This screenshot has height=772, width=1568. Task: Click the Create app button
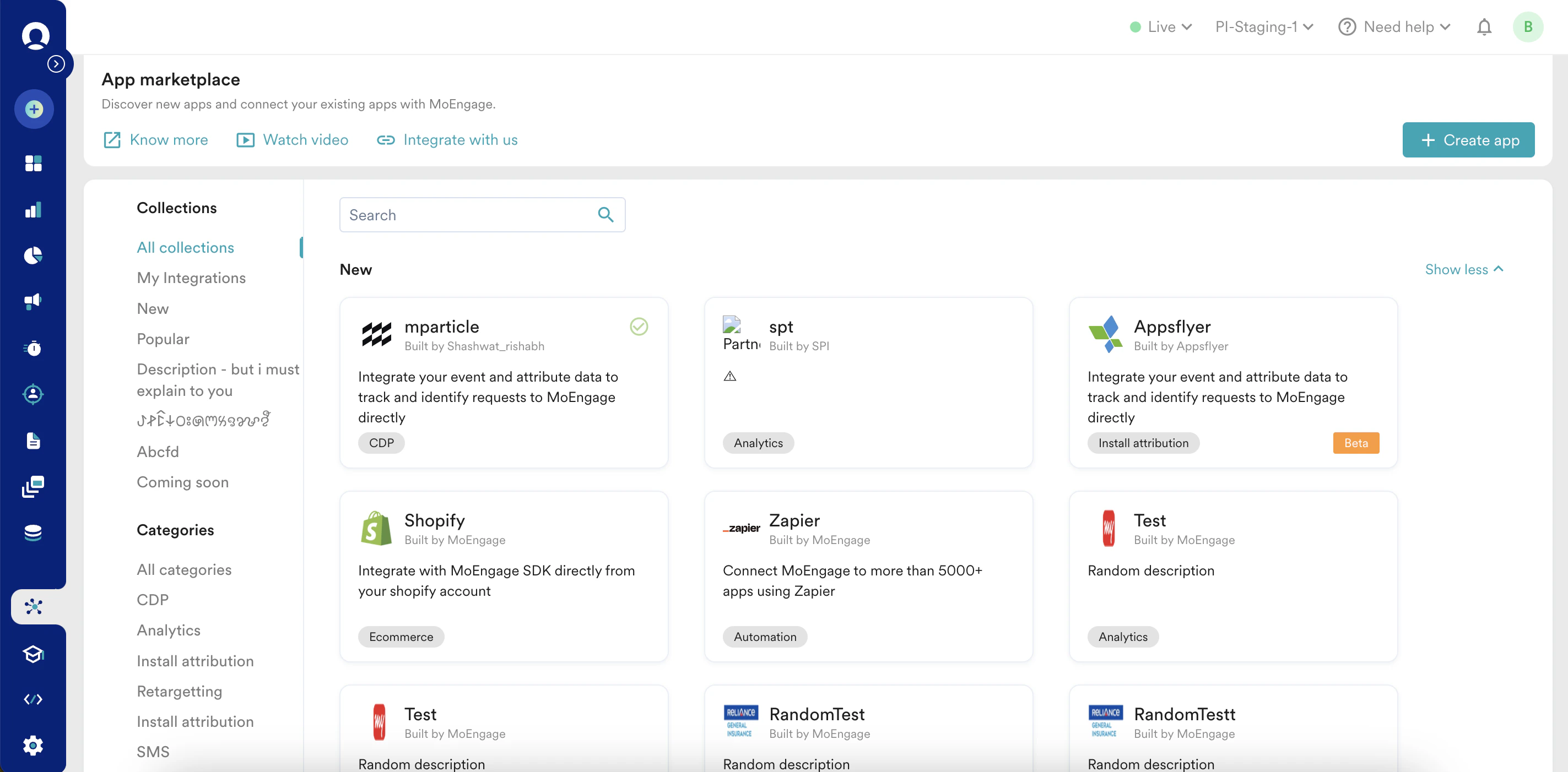(1468, 140)
